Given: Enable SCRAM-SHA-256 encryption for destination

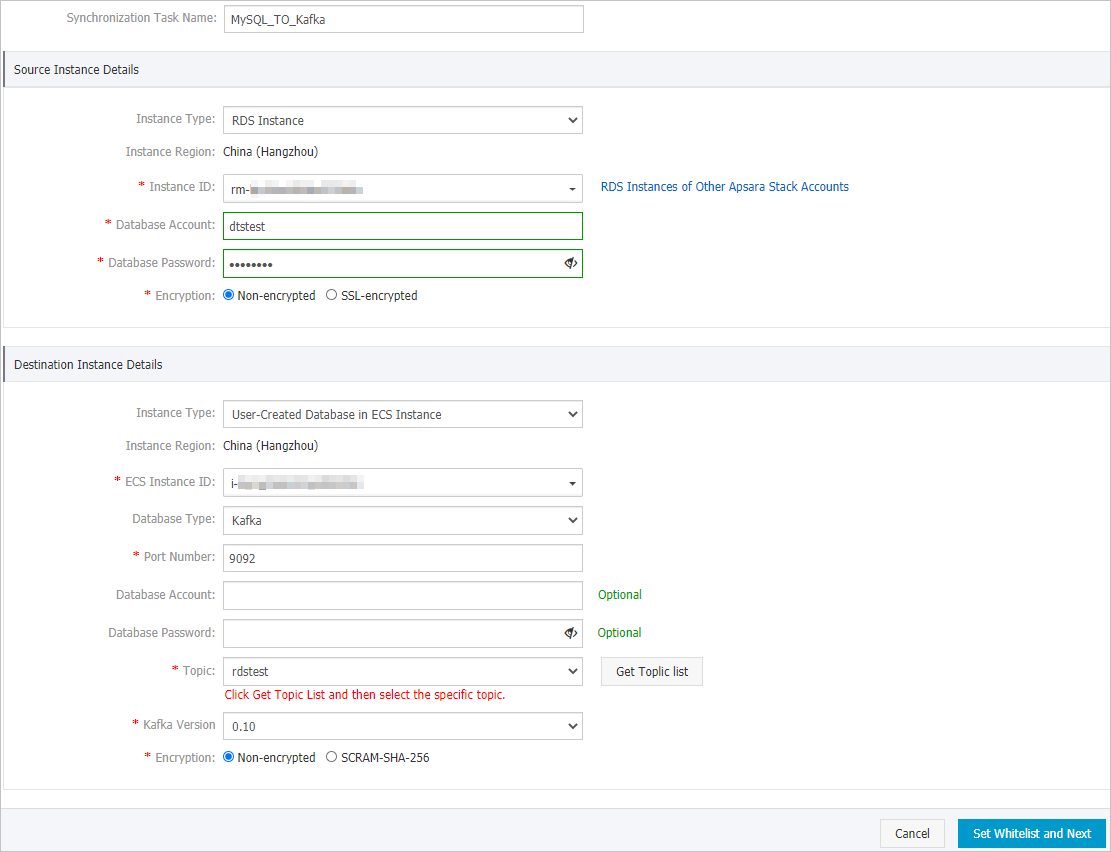Looking at the screenshot, I should click(x=331, y=757).
